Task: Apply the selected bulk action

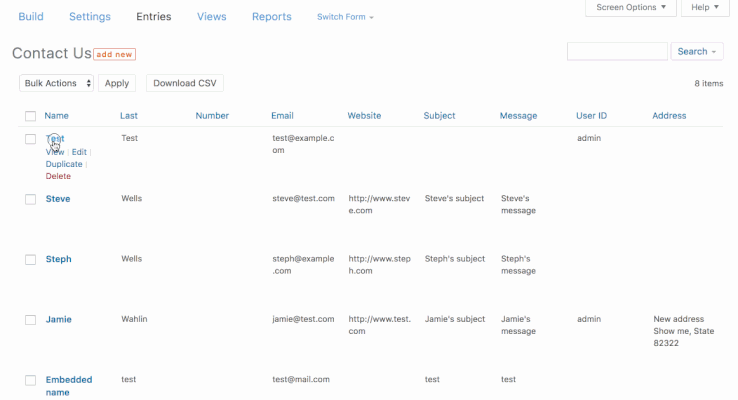Action: (117, 83)
